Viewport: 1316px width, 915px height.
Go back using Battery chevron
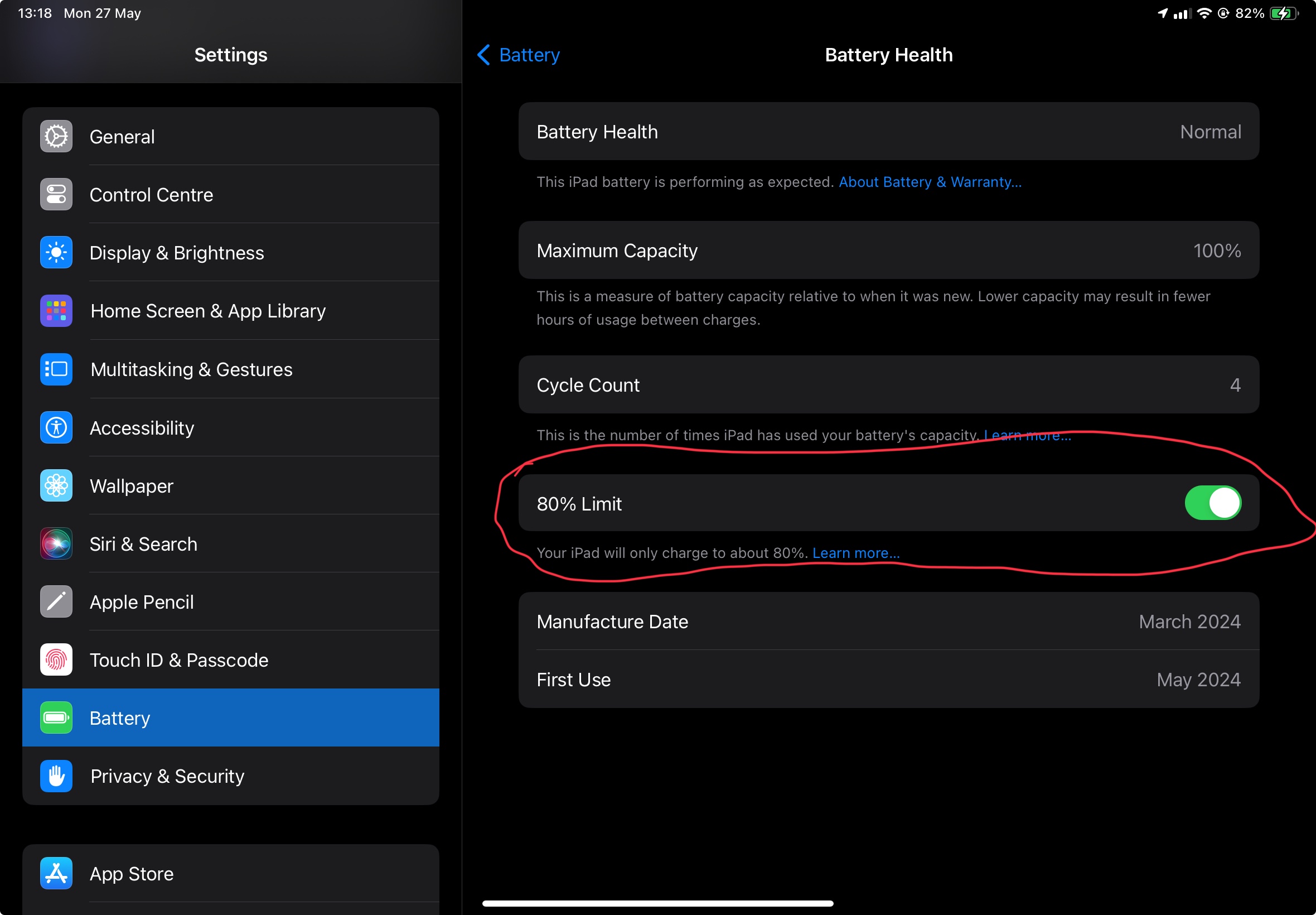[x=484, y=55]
